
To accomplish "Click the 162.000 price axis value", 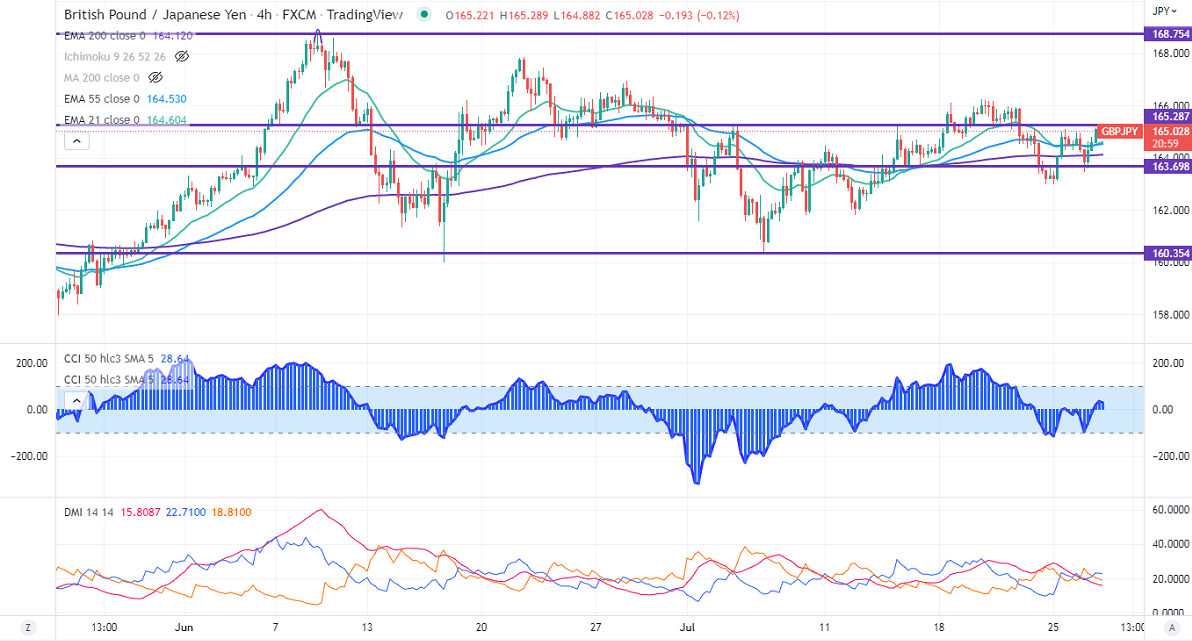I will pyautogui.click(x=1171, y=210).
